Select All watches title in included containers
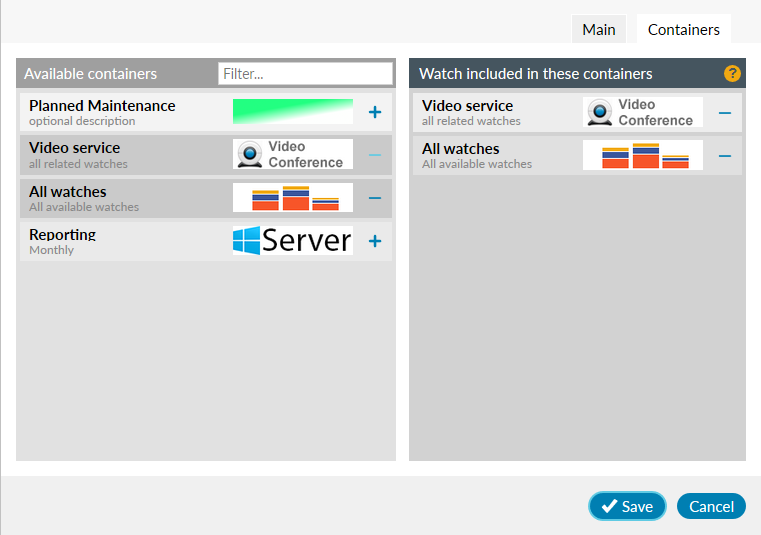The image size is (761, 535). 461,149
